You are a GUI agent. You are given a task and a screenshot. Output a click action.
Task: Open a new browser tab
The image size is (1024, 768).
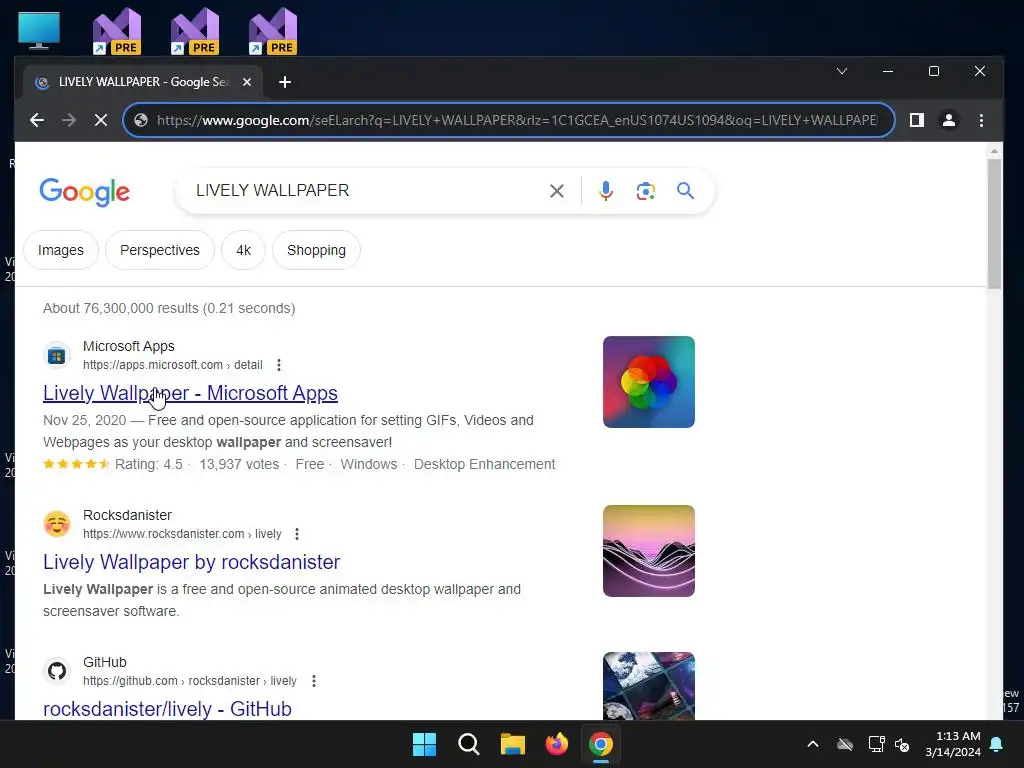pyautogui.click(x=285, y=82)
